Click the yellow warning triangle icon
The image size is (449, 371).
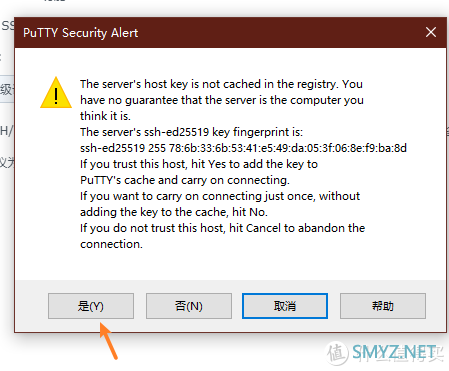(x=56, y=93)
